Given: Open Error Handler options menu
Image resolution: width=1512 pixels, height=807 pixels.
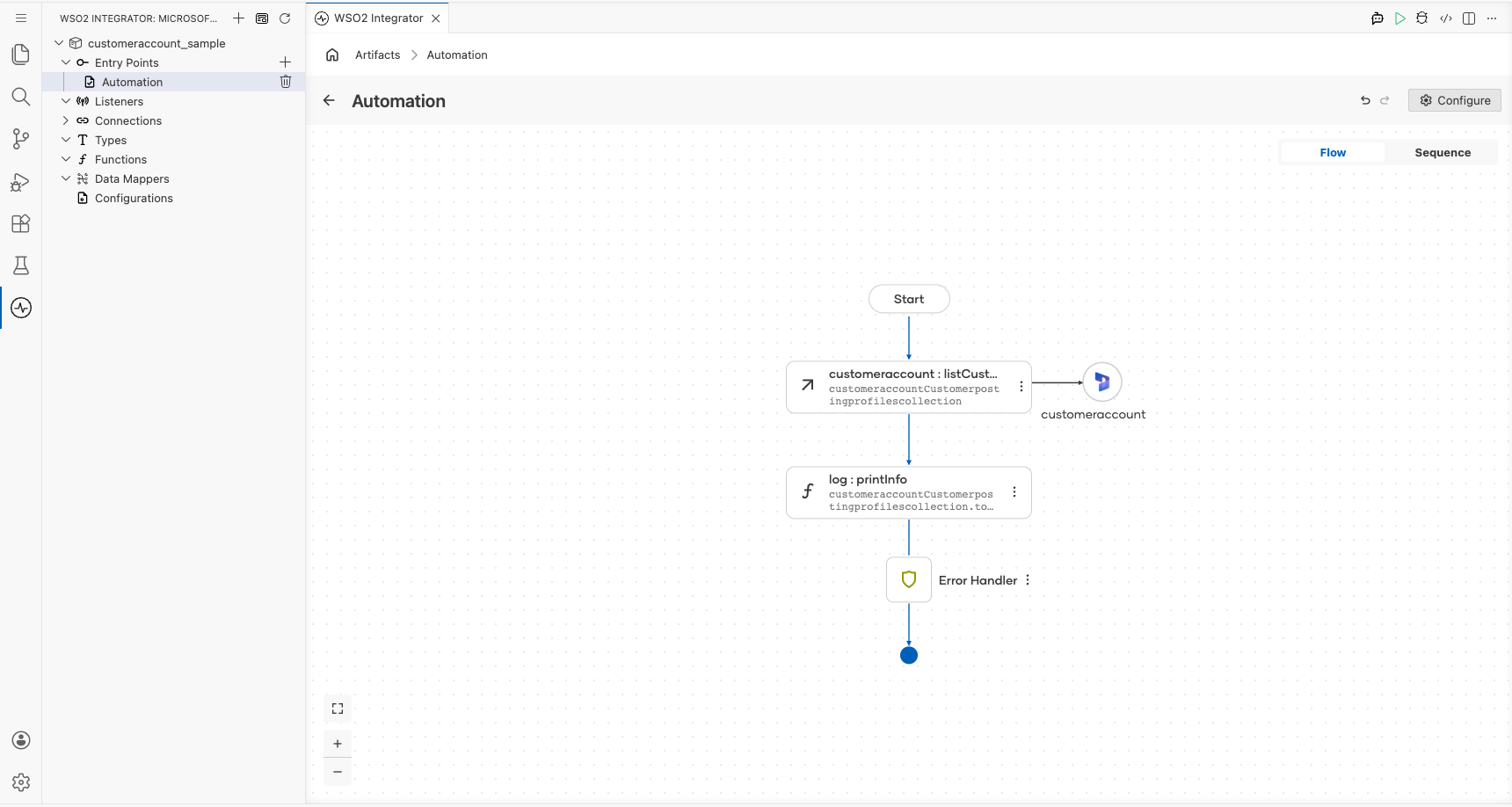Looking at the screenshot, I should point(1028,580).
